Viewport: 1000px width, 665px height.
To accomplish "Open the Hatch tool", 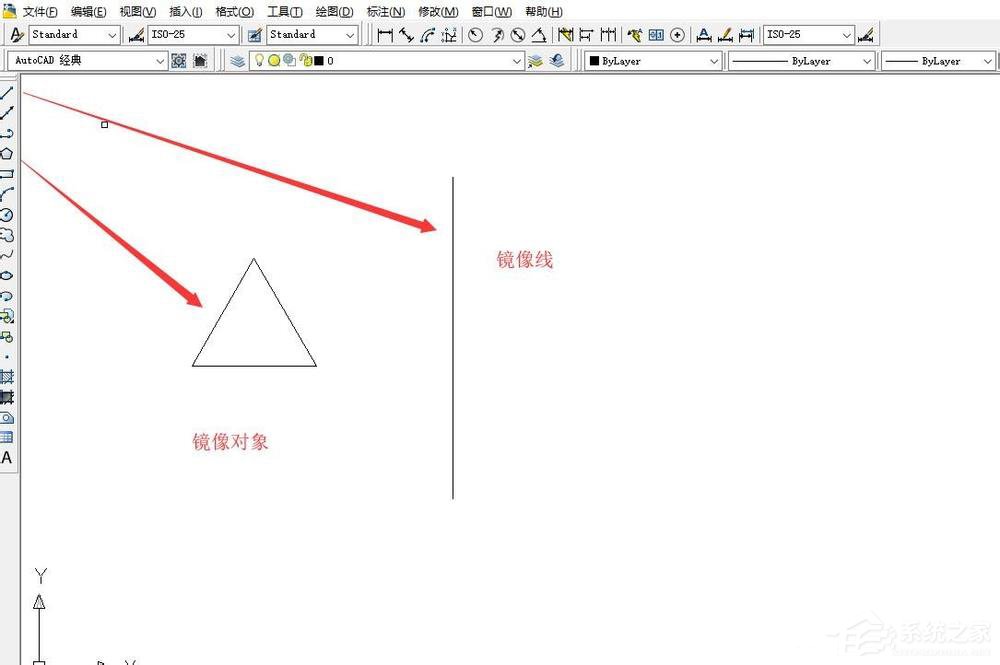I will (x=6, y=377).
